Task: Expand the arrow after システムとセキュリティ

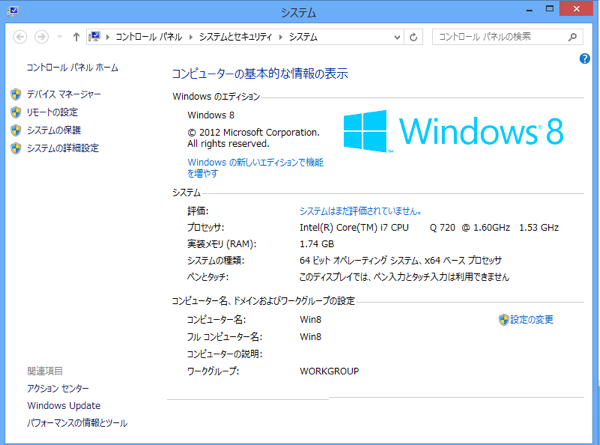Action: click(x=280, y=37)
